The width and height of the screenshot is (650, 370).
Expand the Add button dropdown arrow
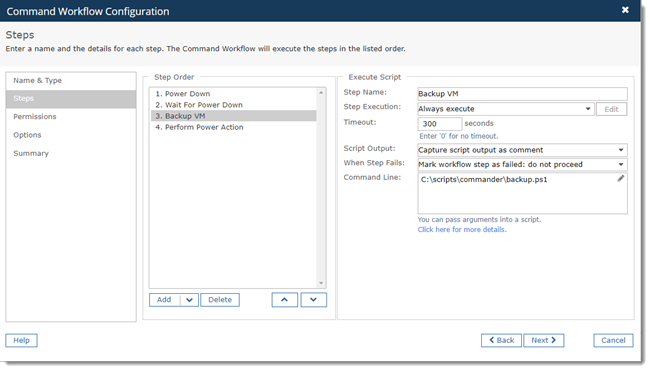click(x=189, y=300)
